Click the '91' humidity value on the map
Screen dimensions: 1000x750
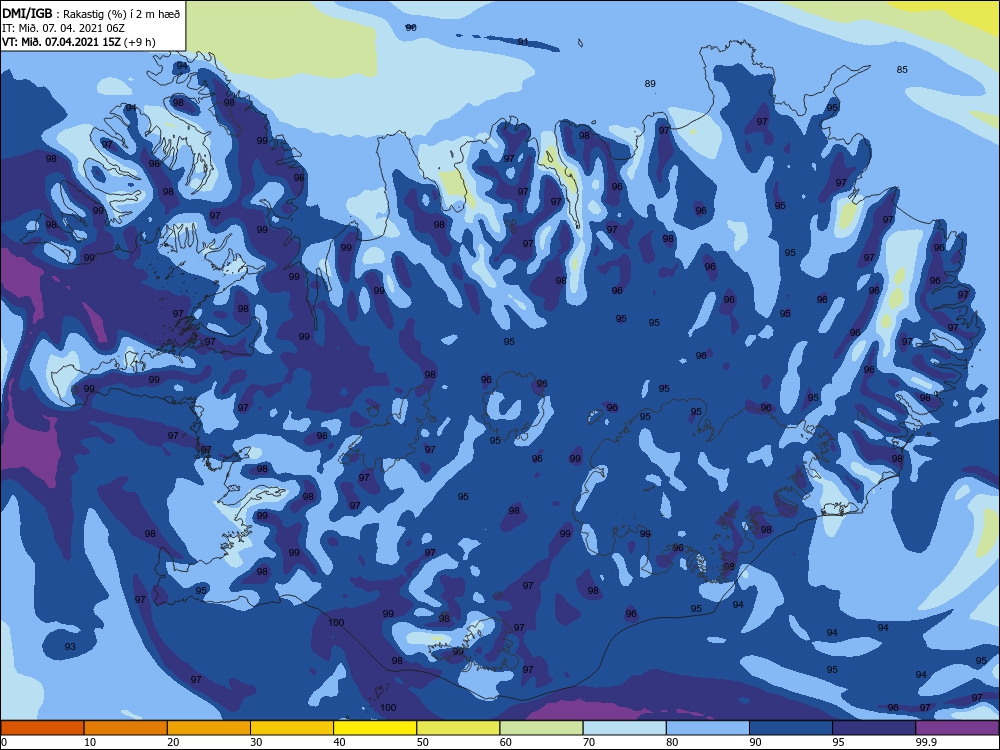tap(523, 41)
